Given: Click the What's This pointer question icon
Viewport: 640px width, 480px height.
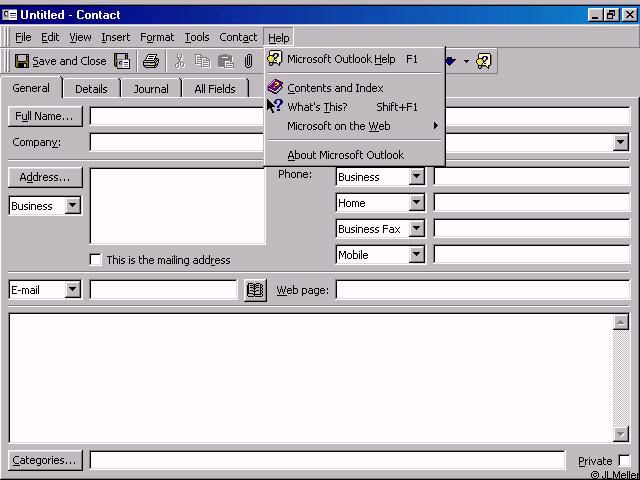Looking at the screenshot, I should click(x=274, y=106).
